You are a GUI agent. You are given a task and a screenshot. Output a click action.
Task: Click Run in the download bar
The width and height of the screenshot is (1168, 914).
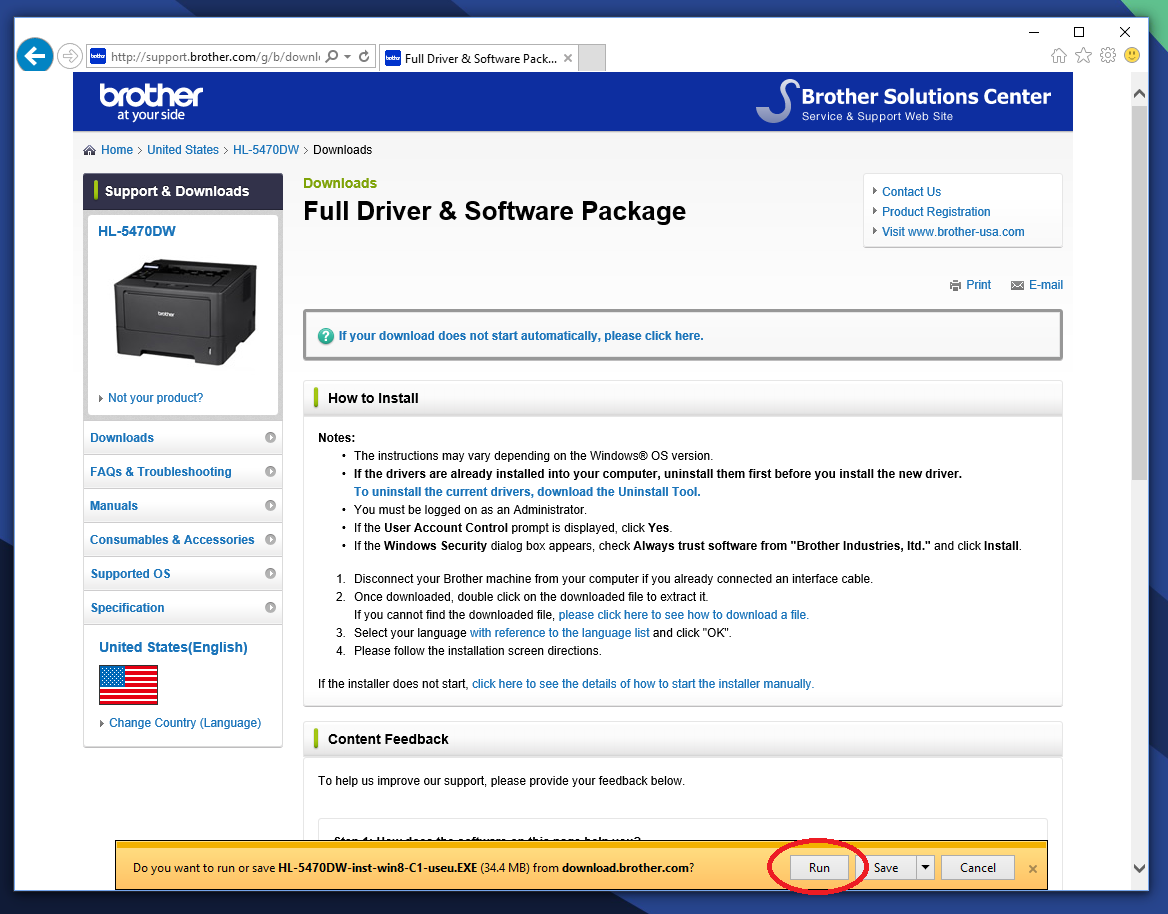tap(819, 868)
